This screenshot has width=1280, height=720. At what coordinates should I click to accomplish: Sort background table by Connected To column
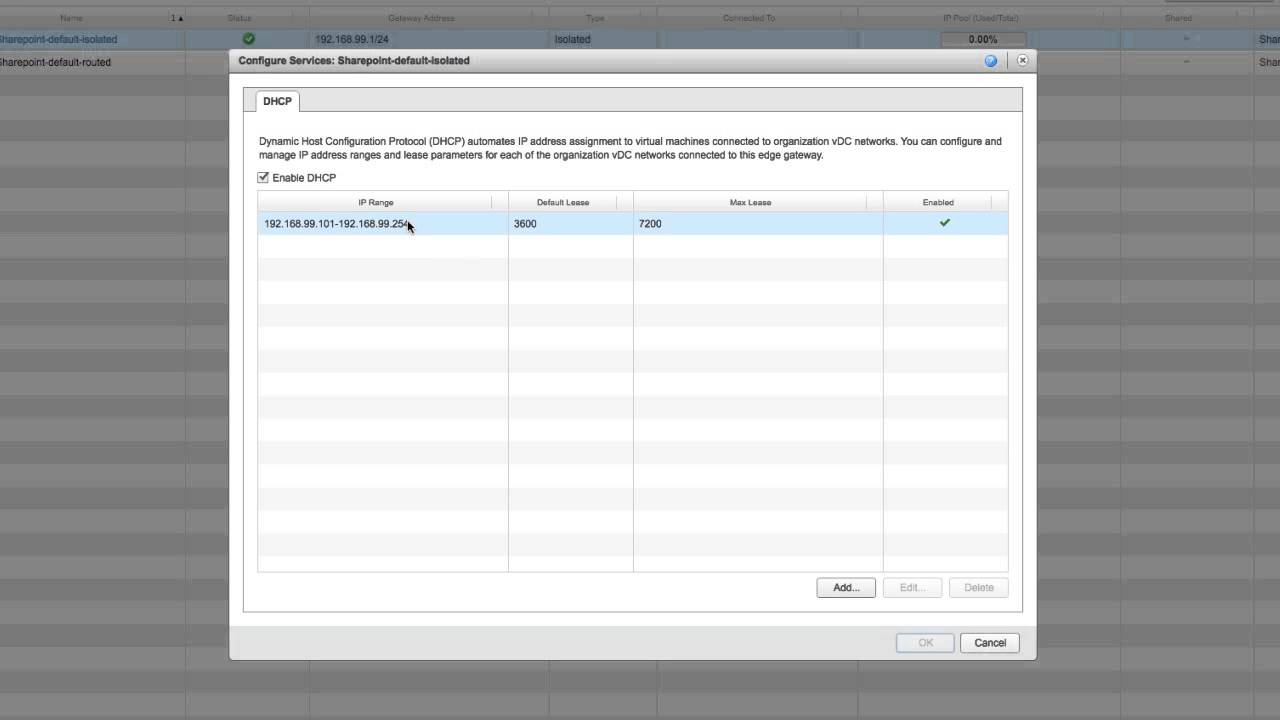[x=749, y=18]
